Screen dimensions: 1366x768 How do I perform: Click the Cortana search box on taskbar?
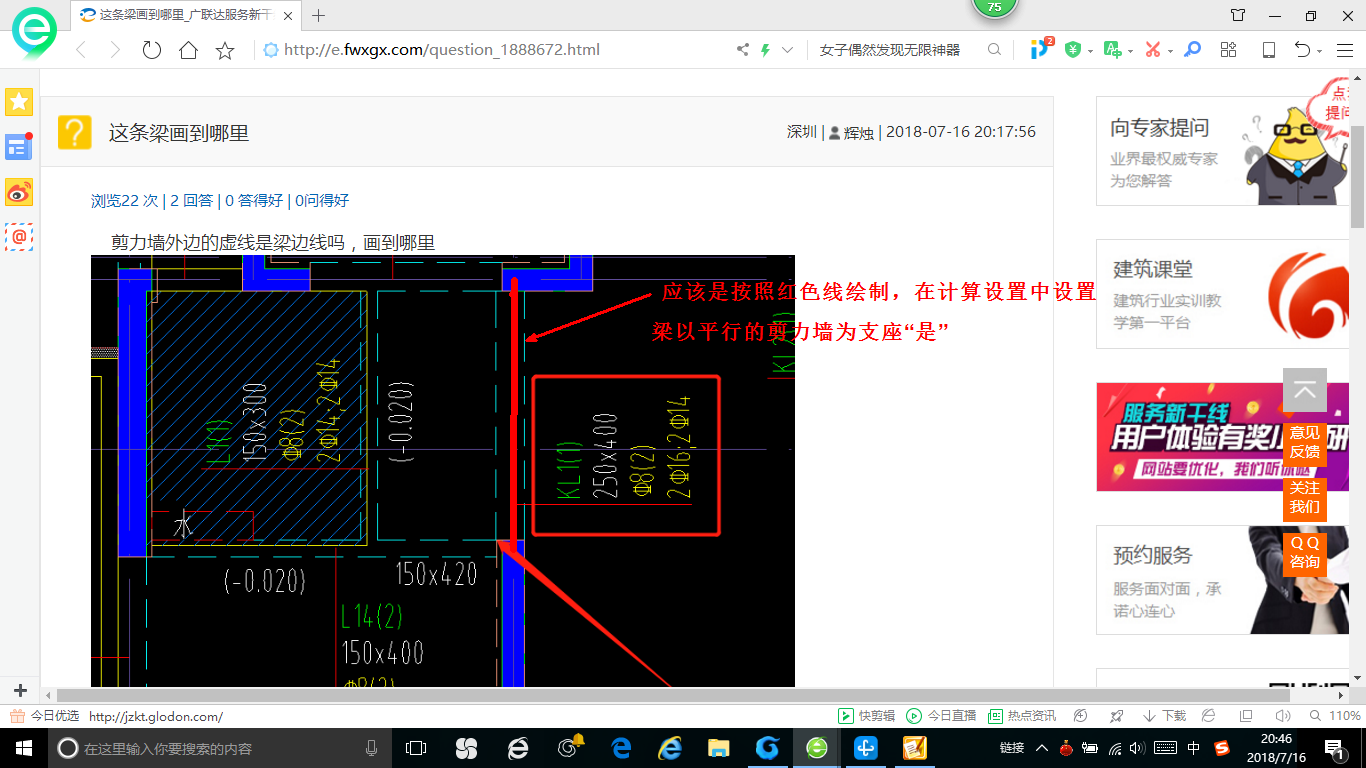(x=217, y=748)
